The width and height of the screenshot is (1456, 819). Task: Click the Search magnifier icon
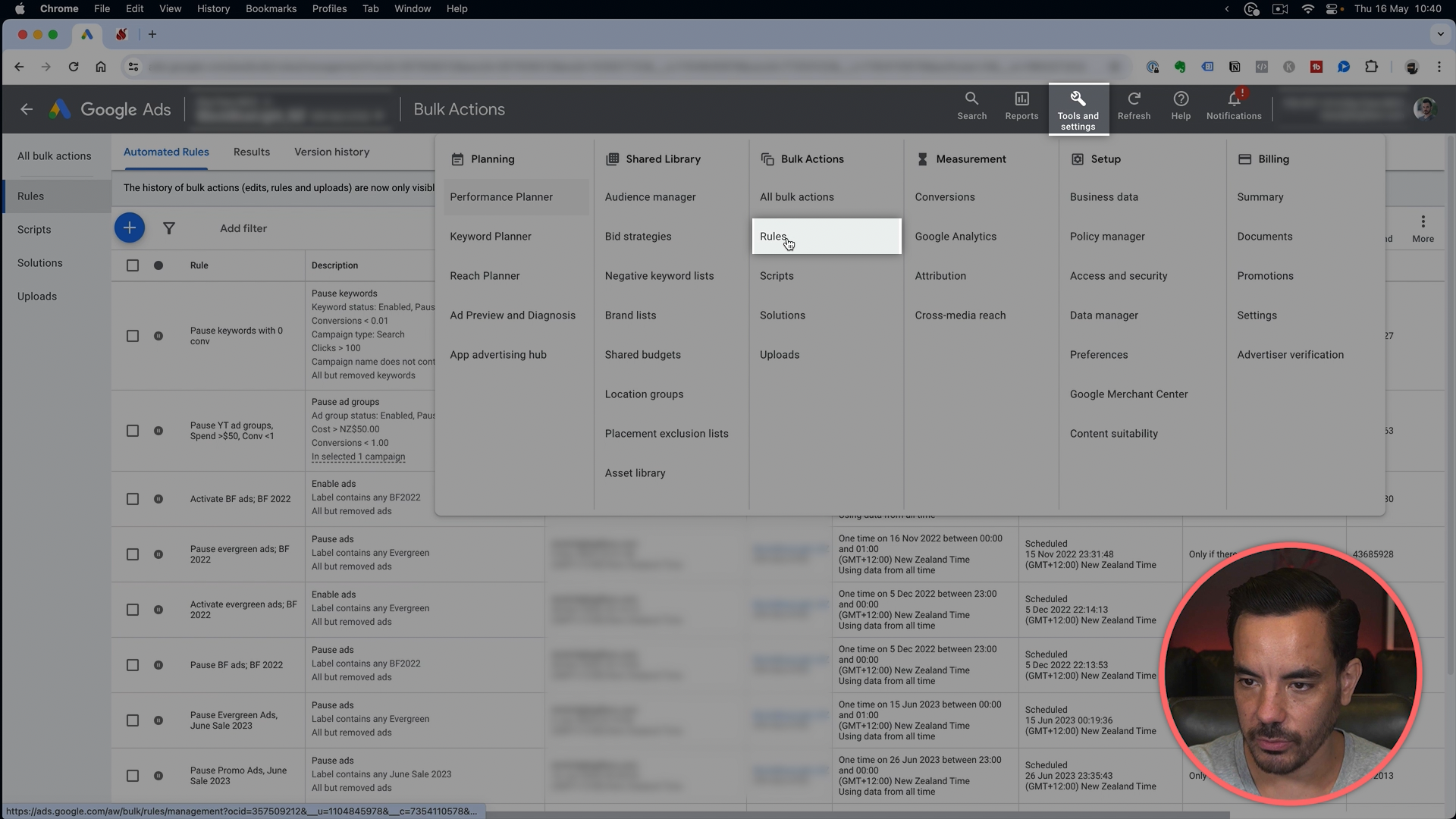[x=971, y=99]
